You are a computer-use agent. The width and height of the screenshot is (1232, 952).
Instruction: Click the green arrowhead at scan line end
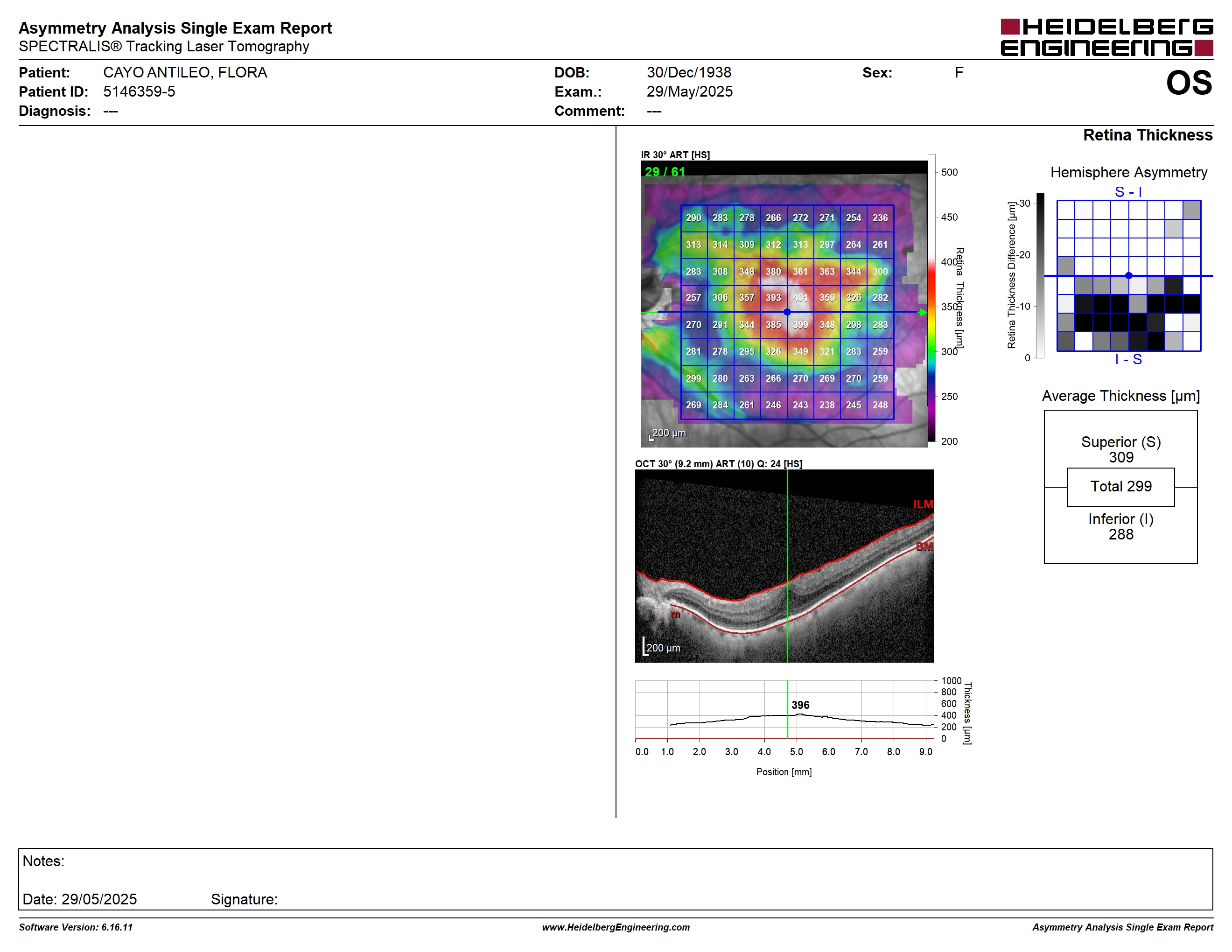coord(923,312)
